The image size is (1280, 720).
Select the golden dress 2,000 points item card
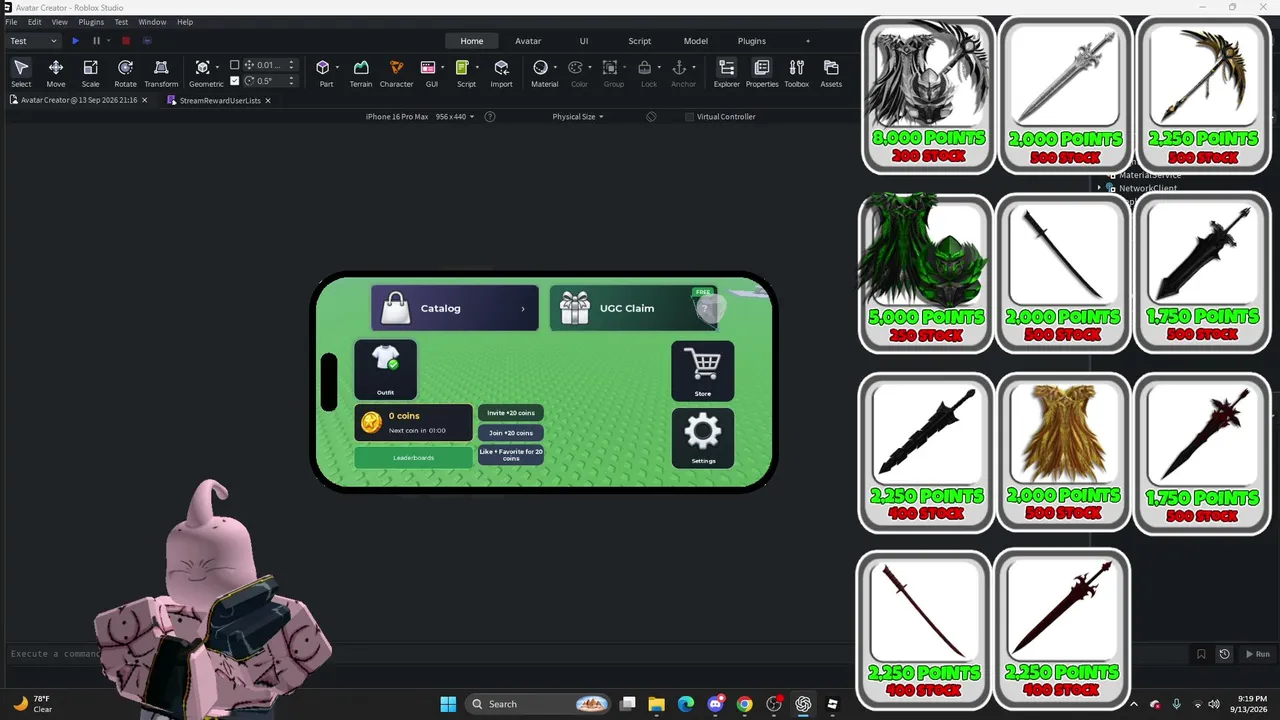point(1064,453)
